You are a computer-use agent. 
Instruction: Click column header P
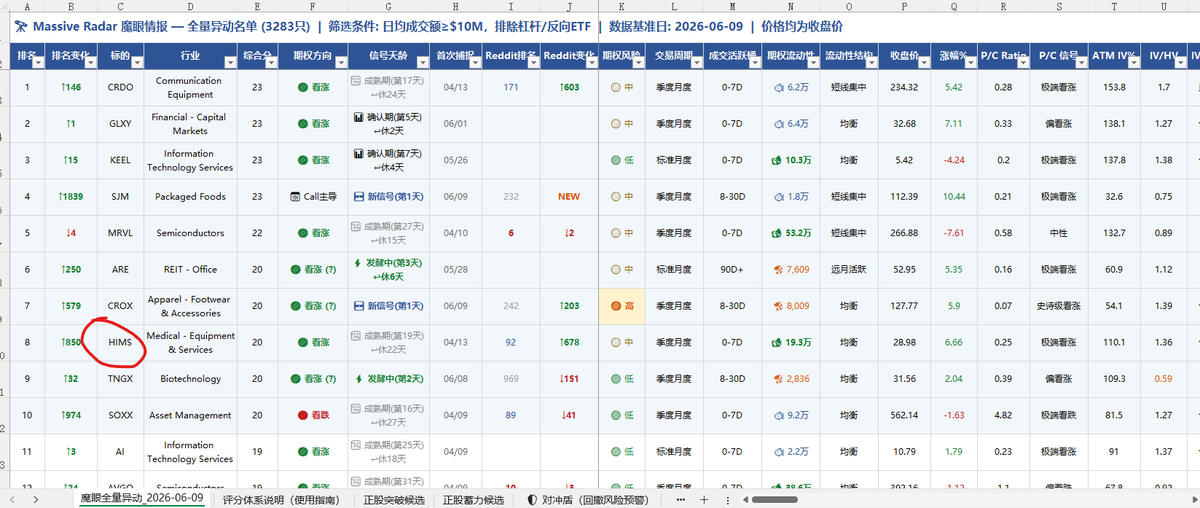(904, 6)
